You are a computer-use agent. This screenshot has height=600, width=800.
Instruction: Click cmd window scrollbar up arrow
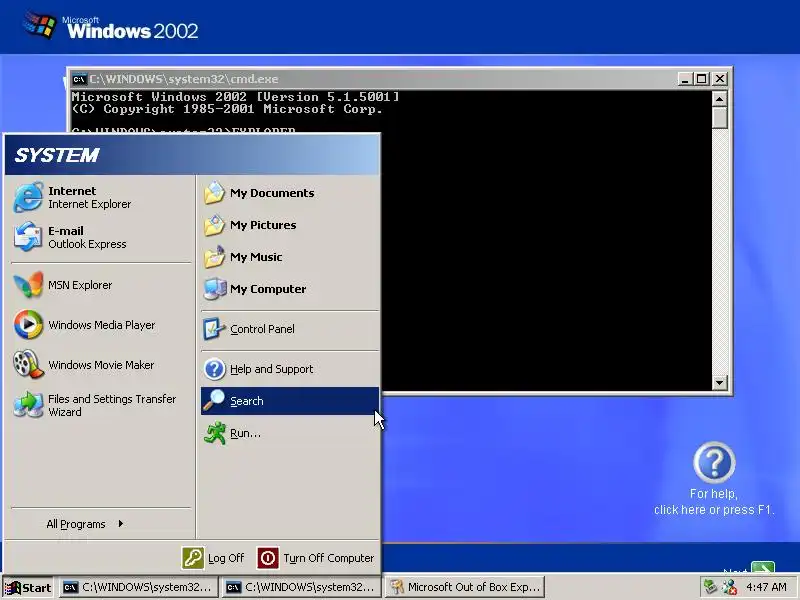point(719,98)
